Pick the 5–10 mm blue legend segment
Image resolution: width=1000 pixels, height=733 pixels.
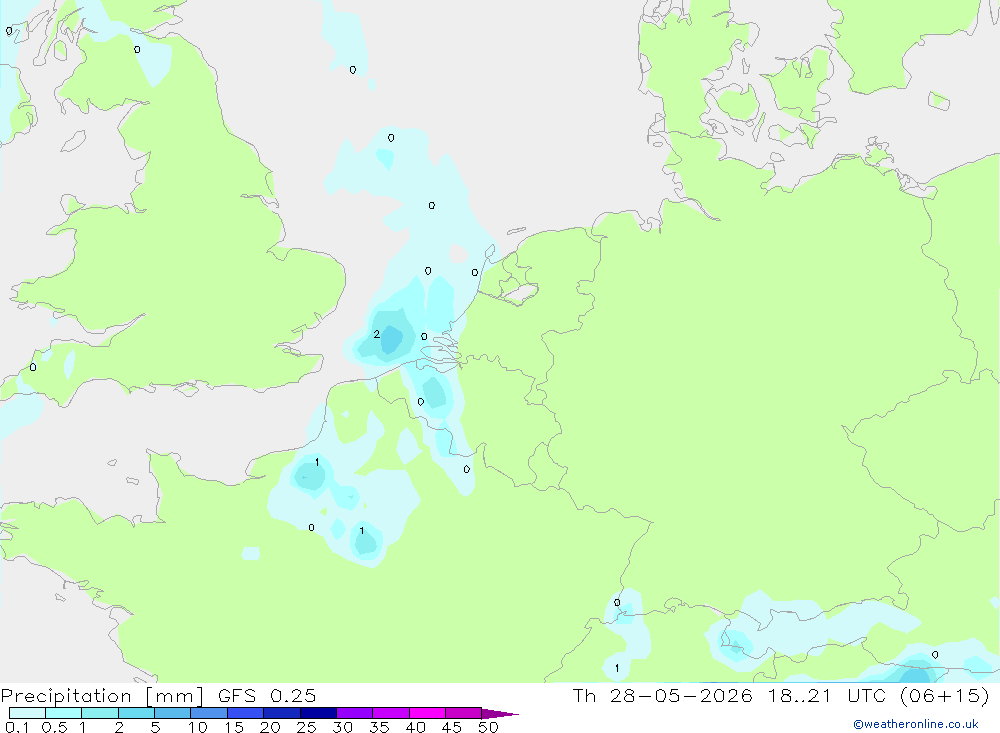click(172, 713)
